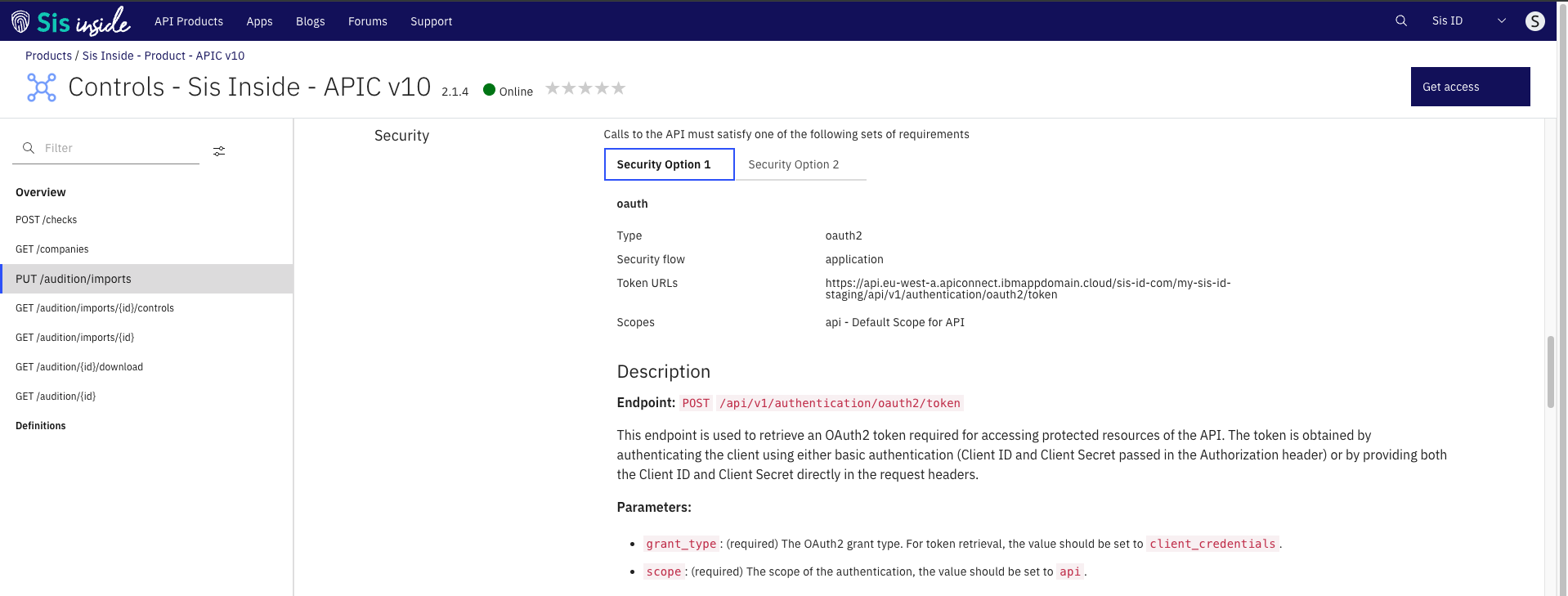Image resolution: width=1568 pixels, height=596 pixels.
Task: Click the green Online status dot
Action: [x=489, y=90]
